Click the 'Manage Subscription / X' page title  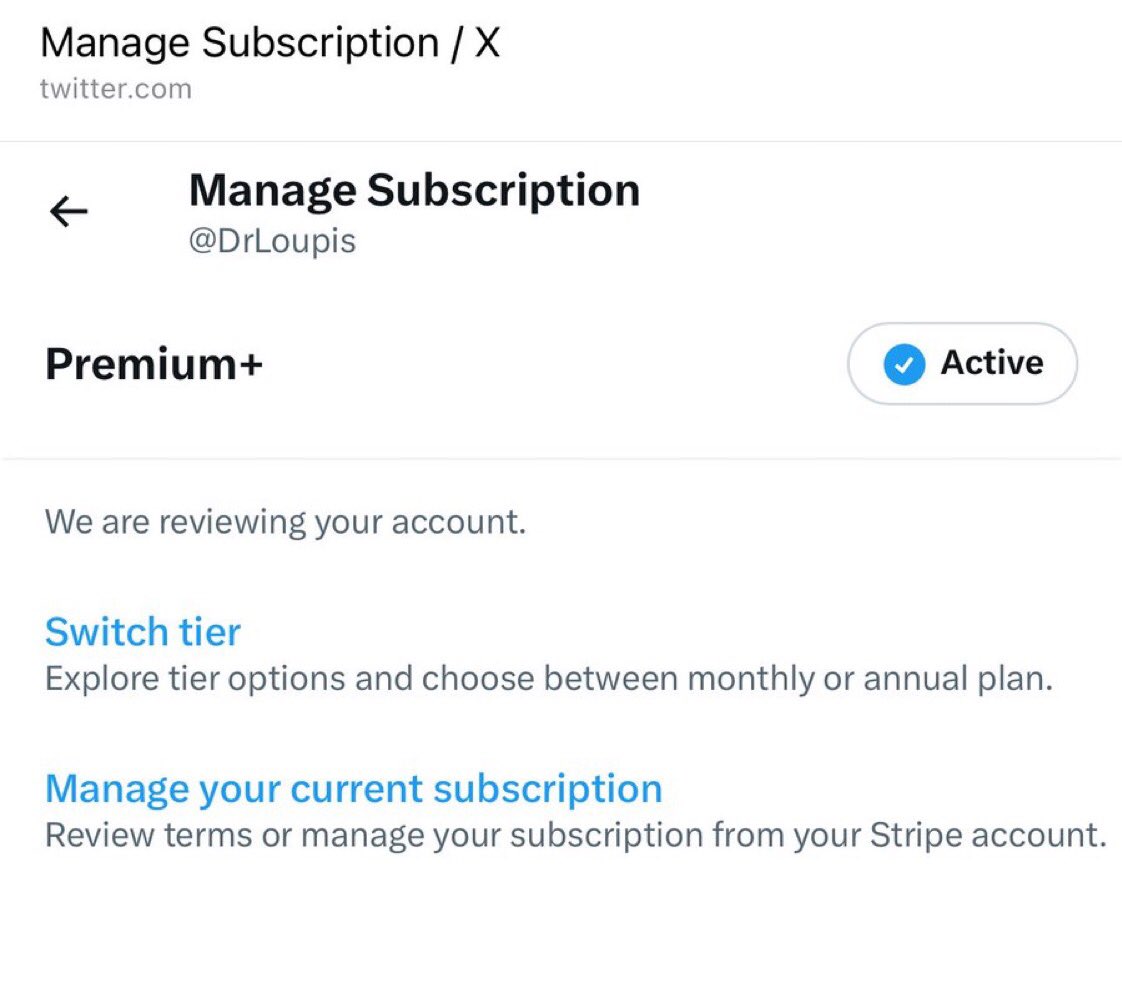tap(269, 43)
